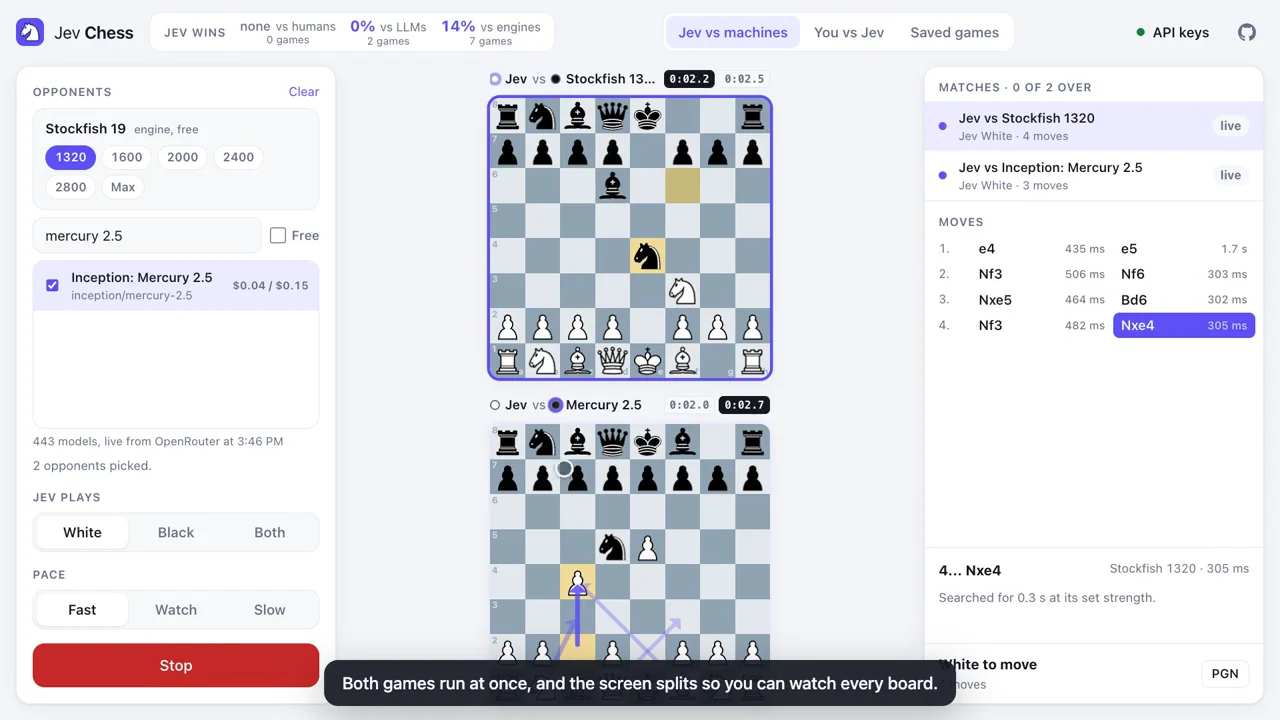Open the PGN export button

point(1225,673)
